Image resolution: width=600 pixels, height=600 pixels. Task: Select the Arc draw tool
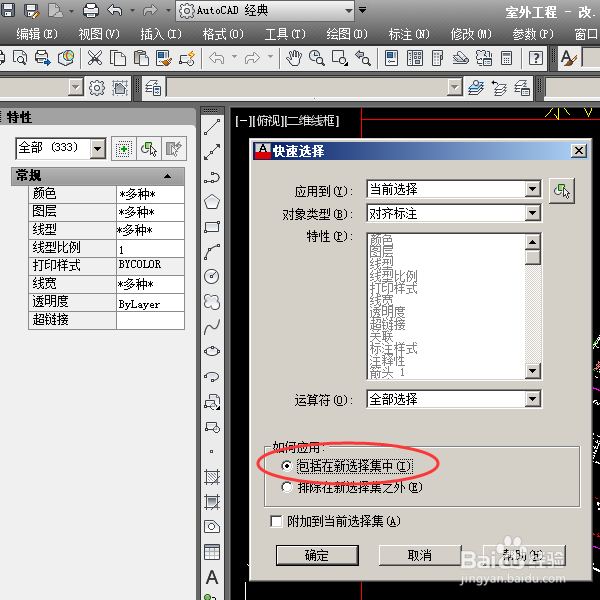(x=212, y=252)
